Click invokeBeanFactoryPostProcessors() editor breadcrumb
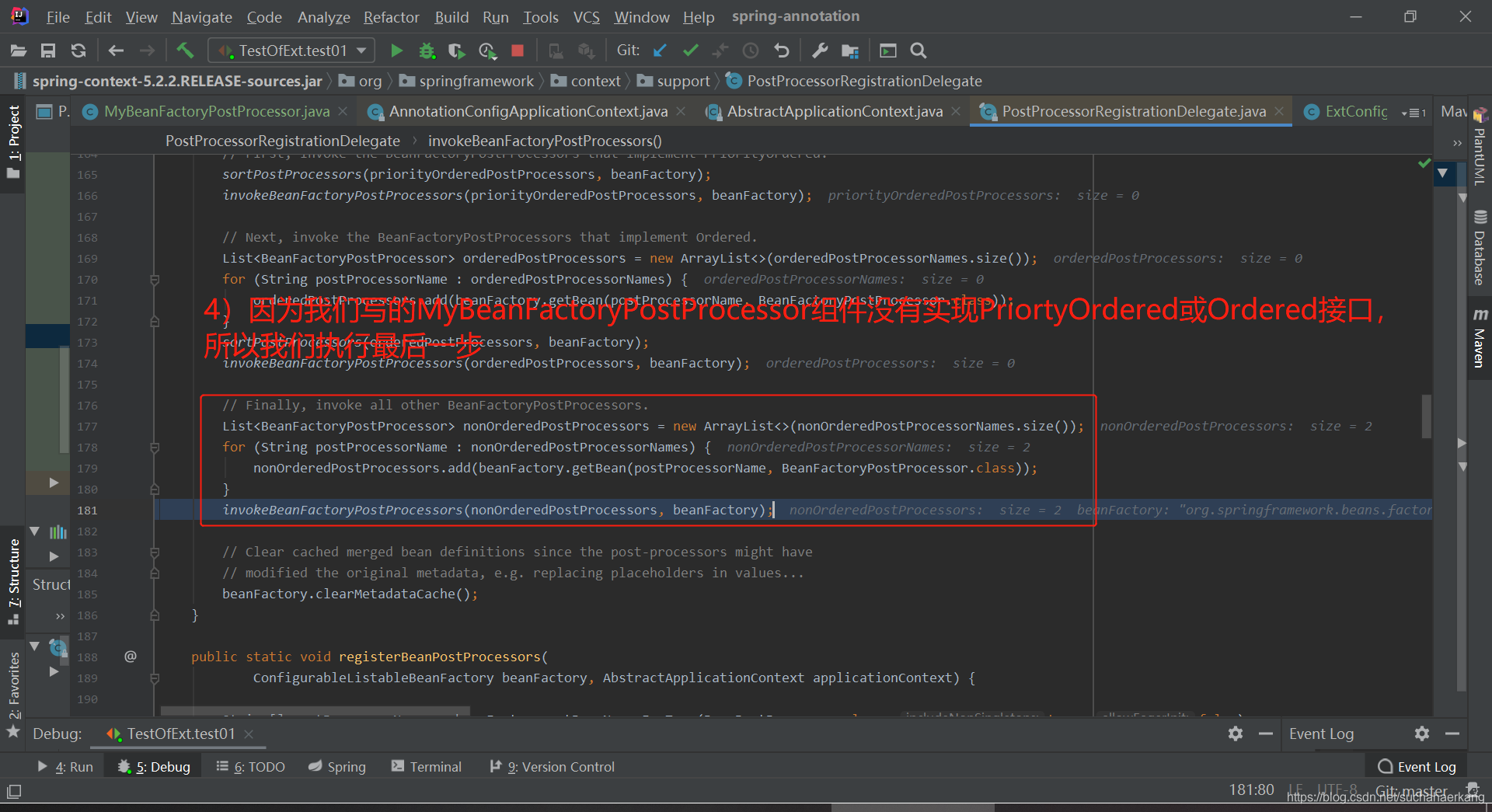1492x812 pixels. click(x=545, y=141)
